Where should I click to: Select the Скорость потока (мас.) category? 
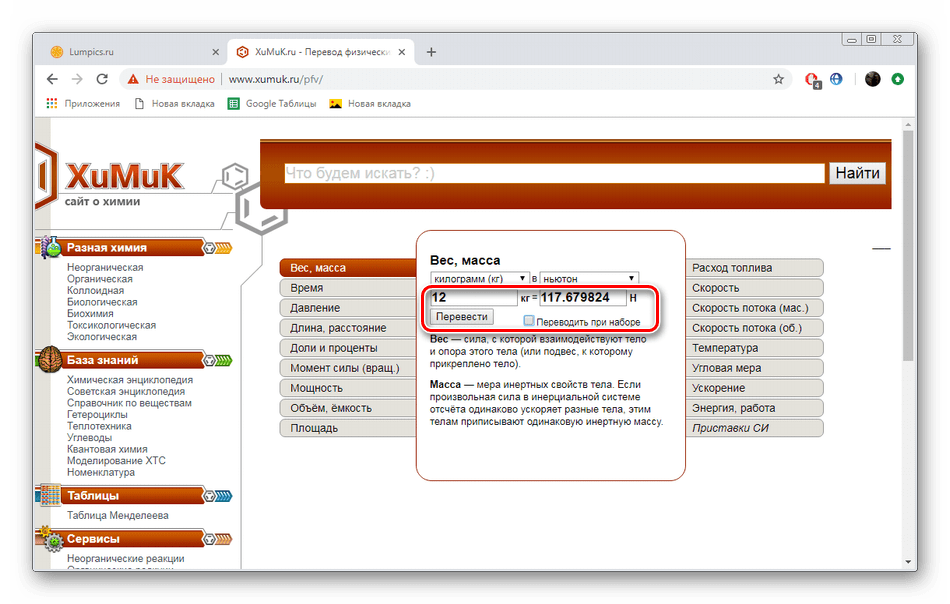(x=754, y=308)
